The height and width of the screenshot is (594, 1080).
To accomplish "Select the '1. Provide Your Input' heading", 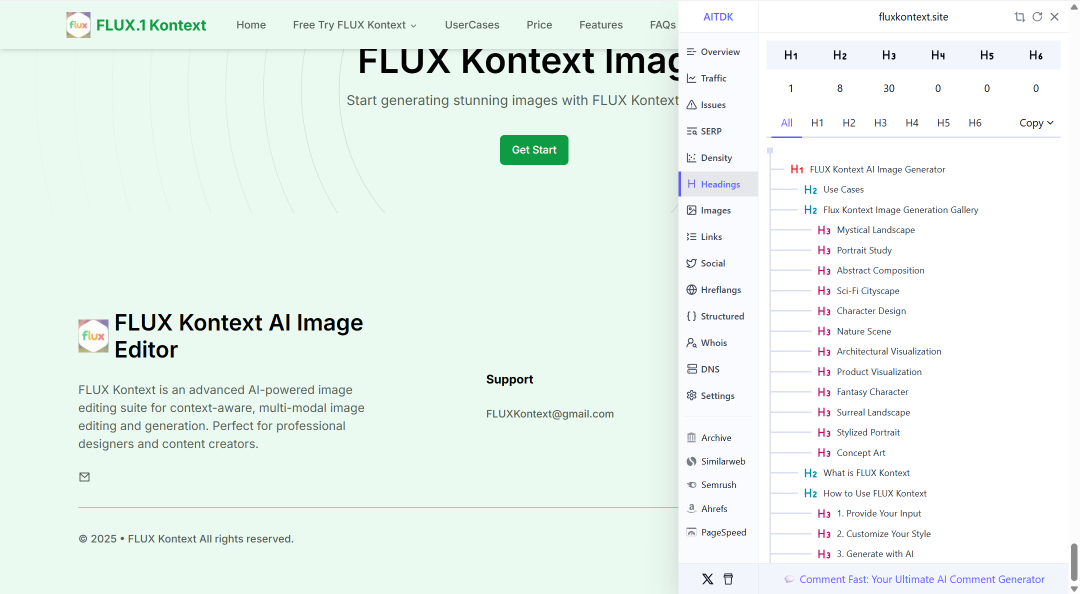I will coord(879,513).
